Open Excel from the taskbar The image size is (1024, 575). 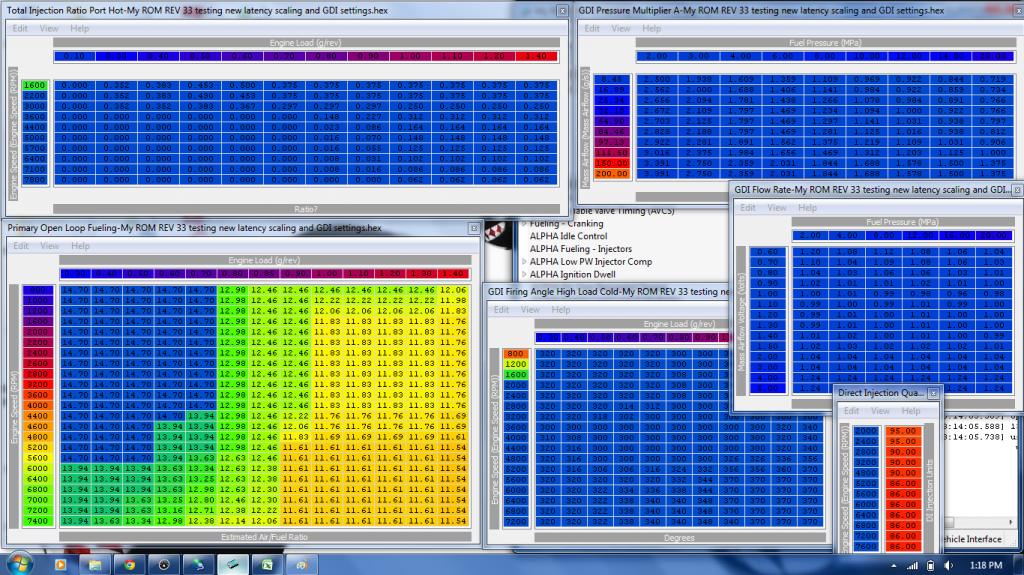click(x=267, y=564)
